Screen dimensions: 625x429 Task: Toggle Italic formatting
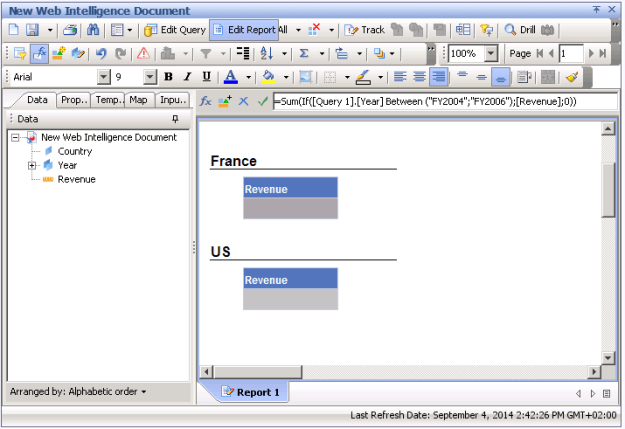point(187,77)
